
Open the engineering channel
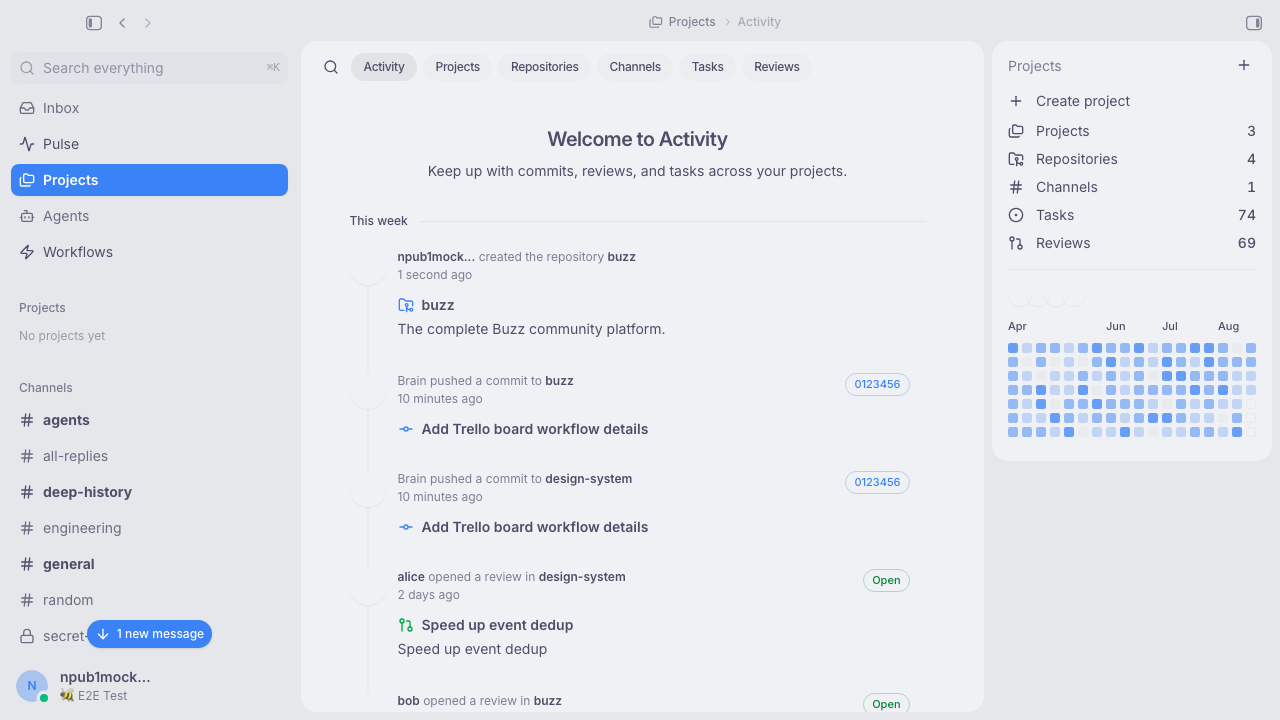(x=149, y=528)
